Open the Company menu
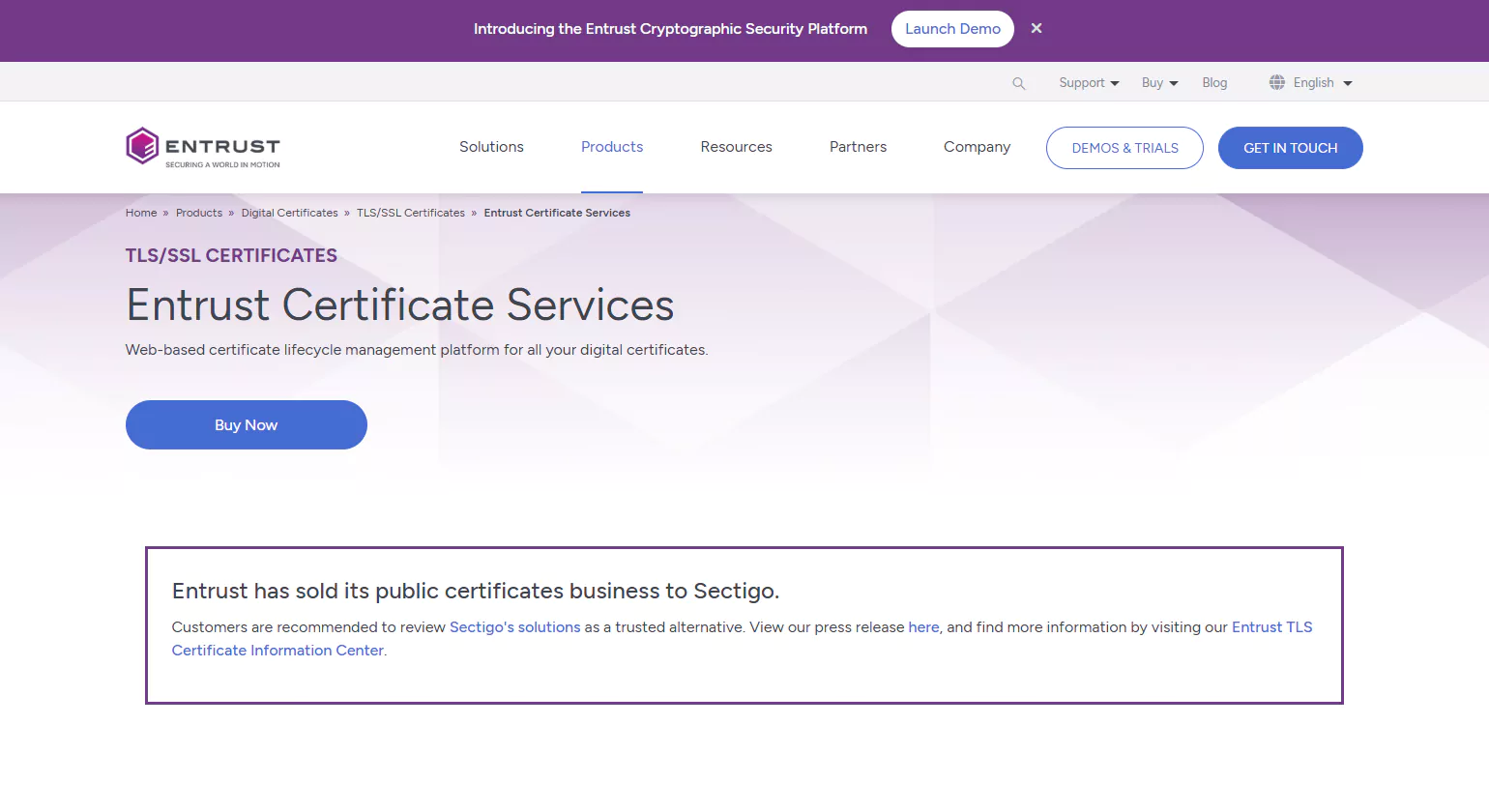This screenshot has height=812, width=1489. pyautogui.click(x=977, y=147)
